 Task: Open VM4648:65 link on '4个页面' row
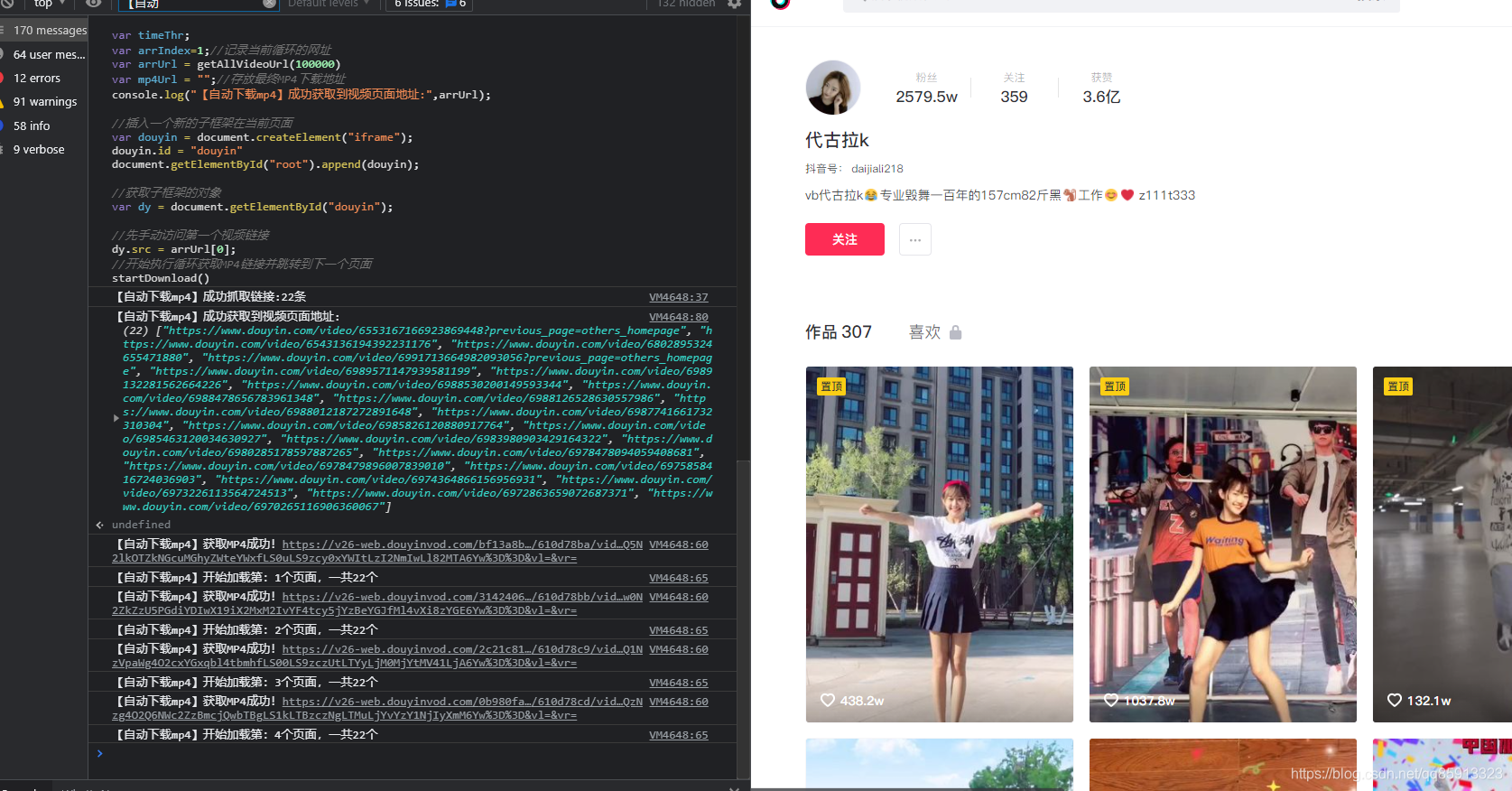coord(679,735)
